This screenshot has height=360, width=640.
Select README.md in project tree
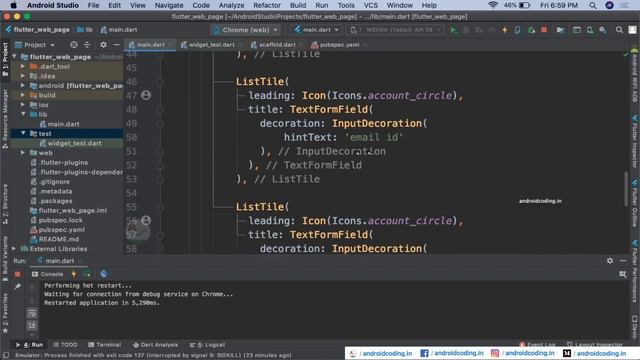tap(55, 239)
